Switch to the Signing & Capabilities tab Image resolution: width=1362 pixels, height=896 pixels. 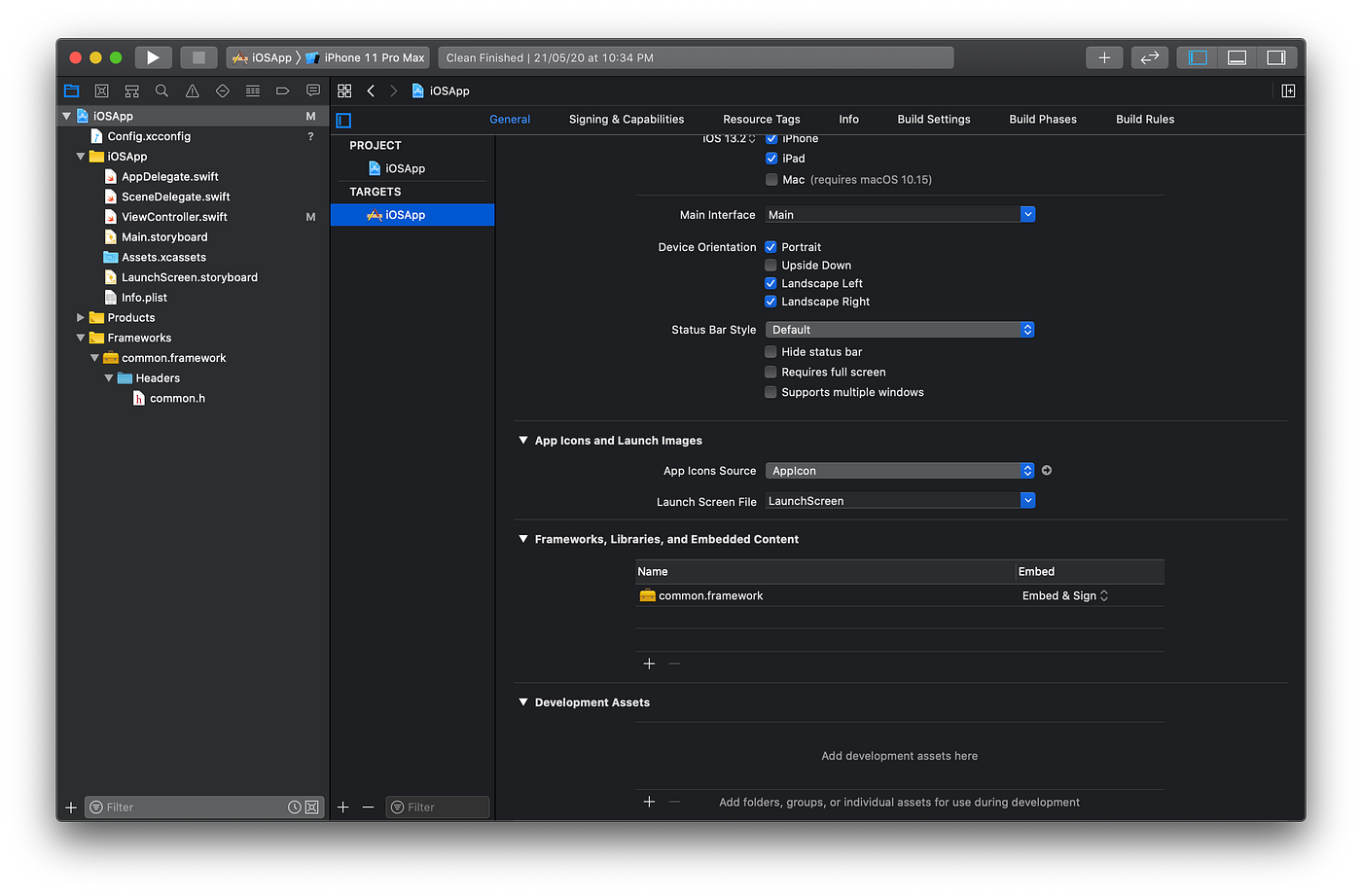coord(626,119)
